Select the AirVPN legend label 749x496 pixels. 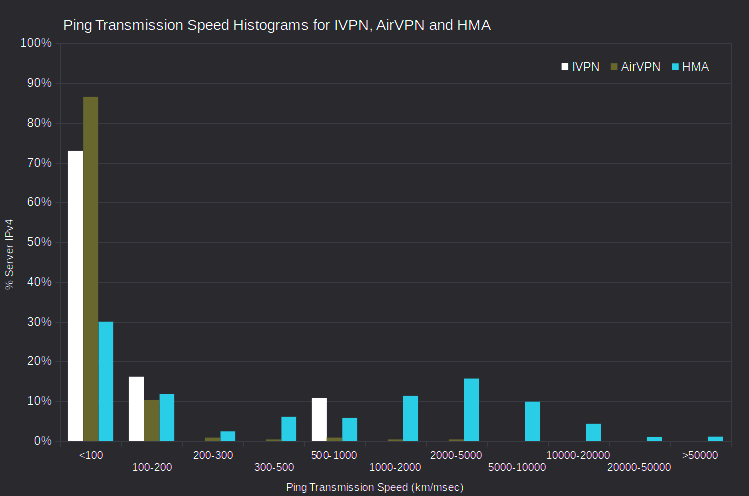tap(640, 67)
